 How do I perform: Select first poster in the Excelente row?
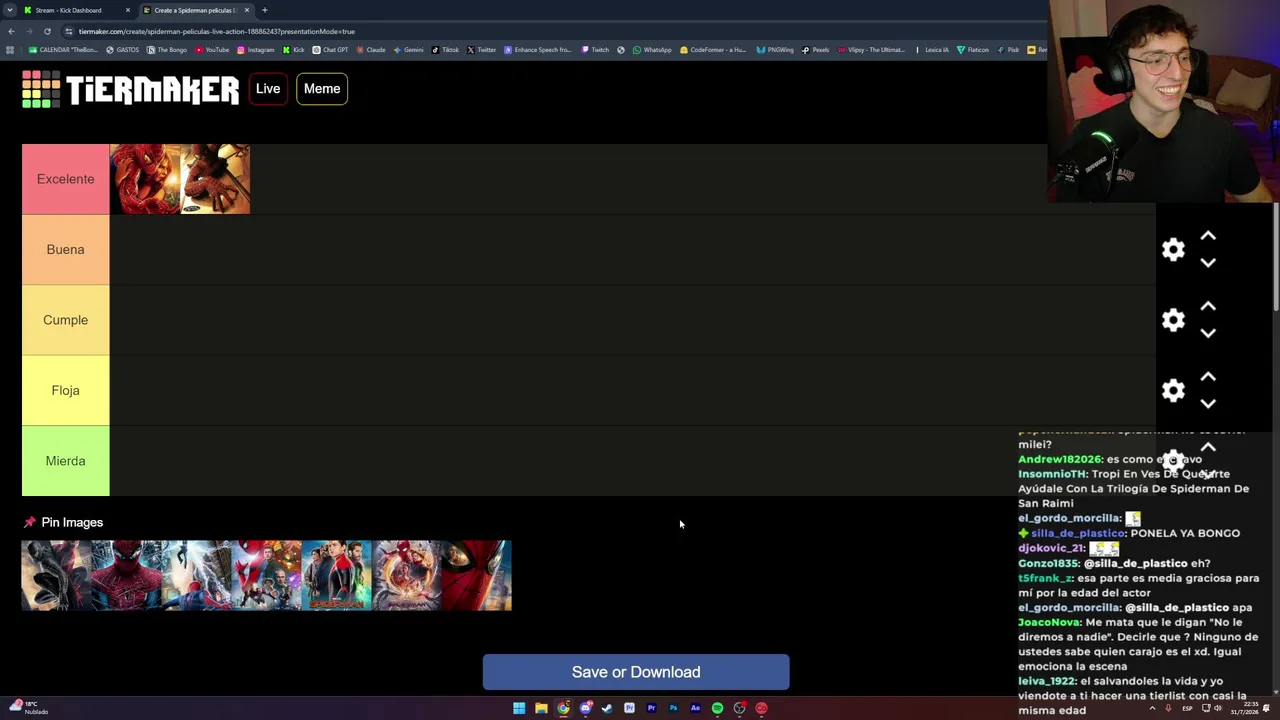pos(145,179)
